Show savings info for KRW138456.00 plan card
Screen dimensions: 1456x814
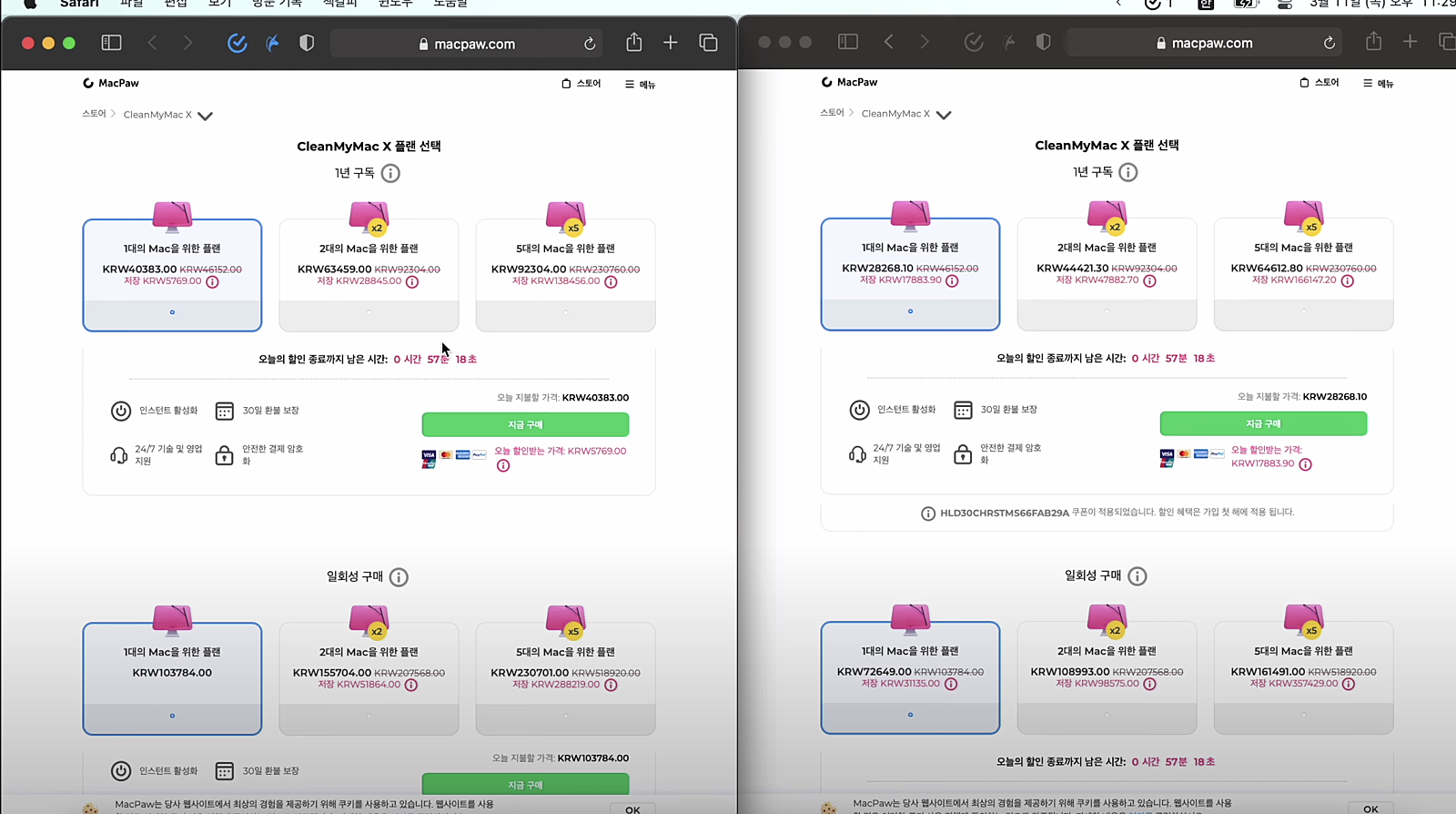pyautogui.click(x=611, y=282)
